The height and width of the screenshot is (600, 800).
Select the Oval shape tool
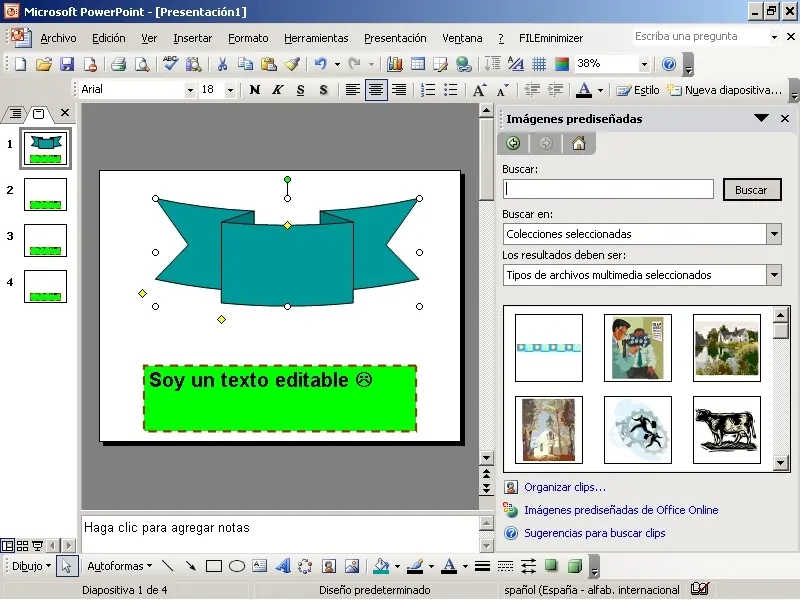tap(237, 566)
